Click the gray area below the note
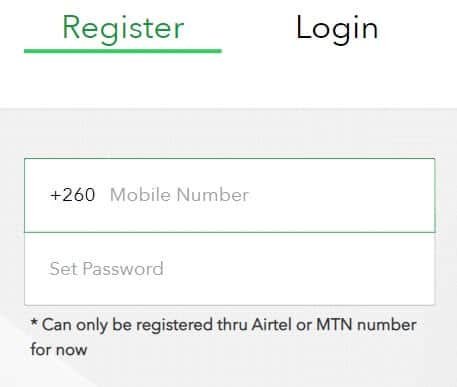The image size is (457, 387). click(x=229, y=373)
